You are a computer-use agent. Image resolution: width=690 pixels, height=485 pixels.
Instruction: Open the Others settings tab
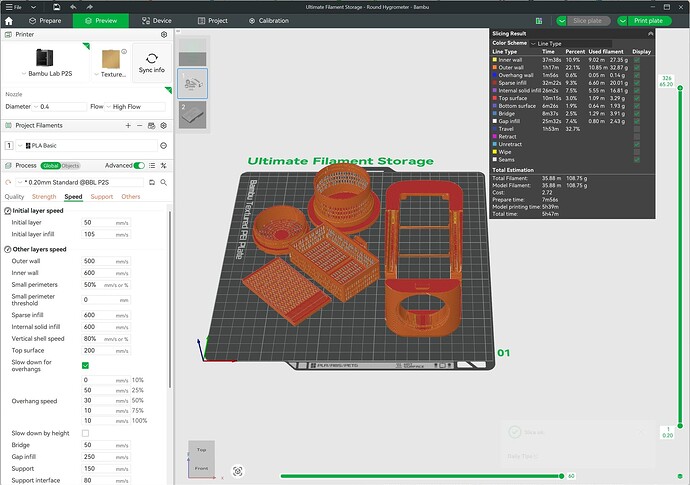click(131, 197)
